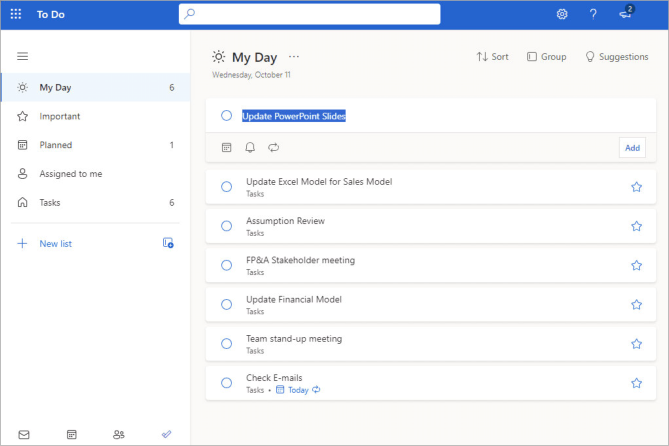Click the To Do app title
This screenshot has width=669, height=446.
pos(51,15)
